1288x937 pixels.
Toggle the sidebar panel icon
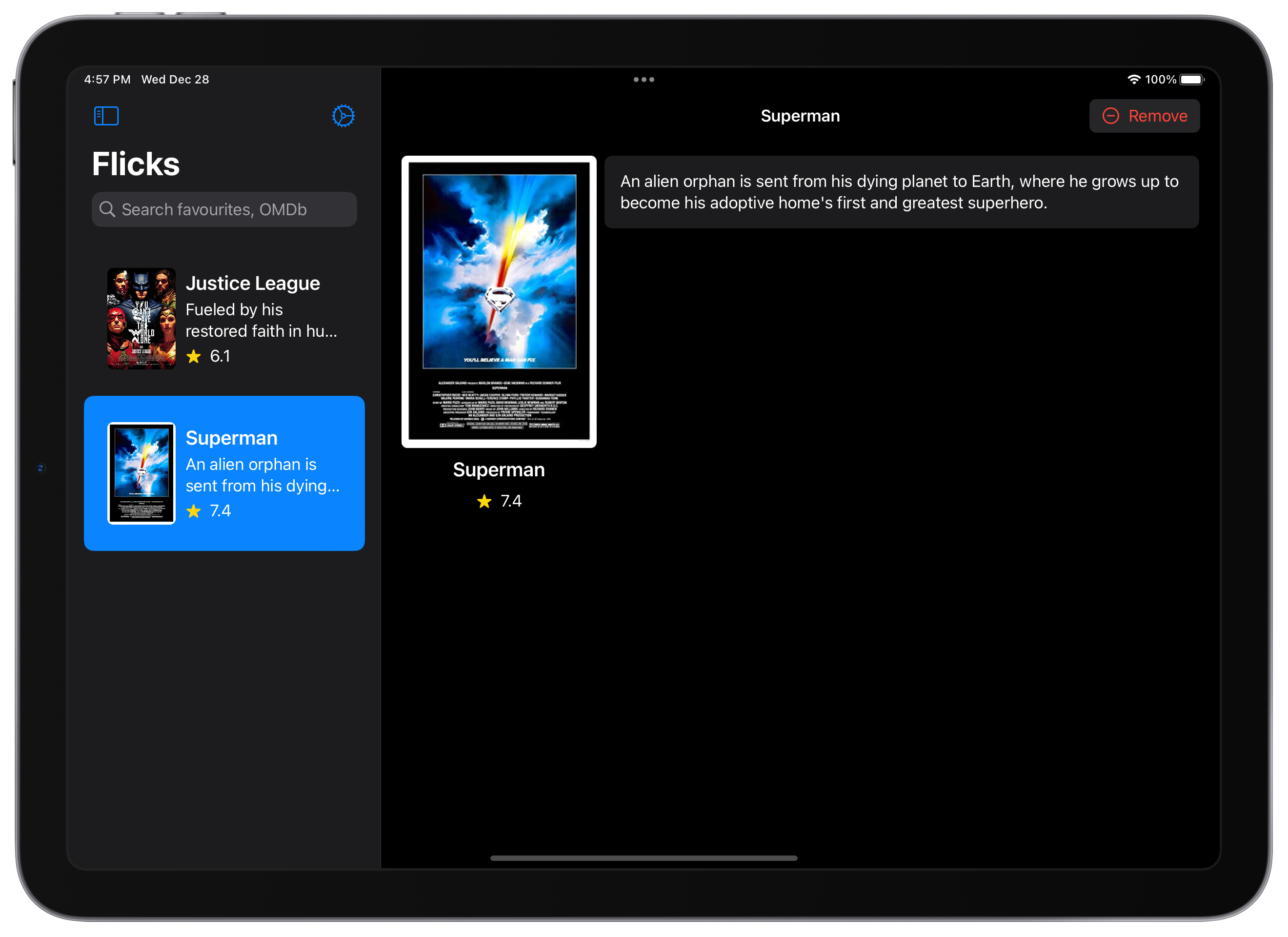[106, 116]
